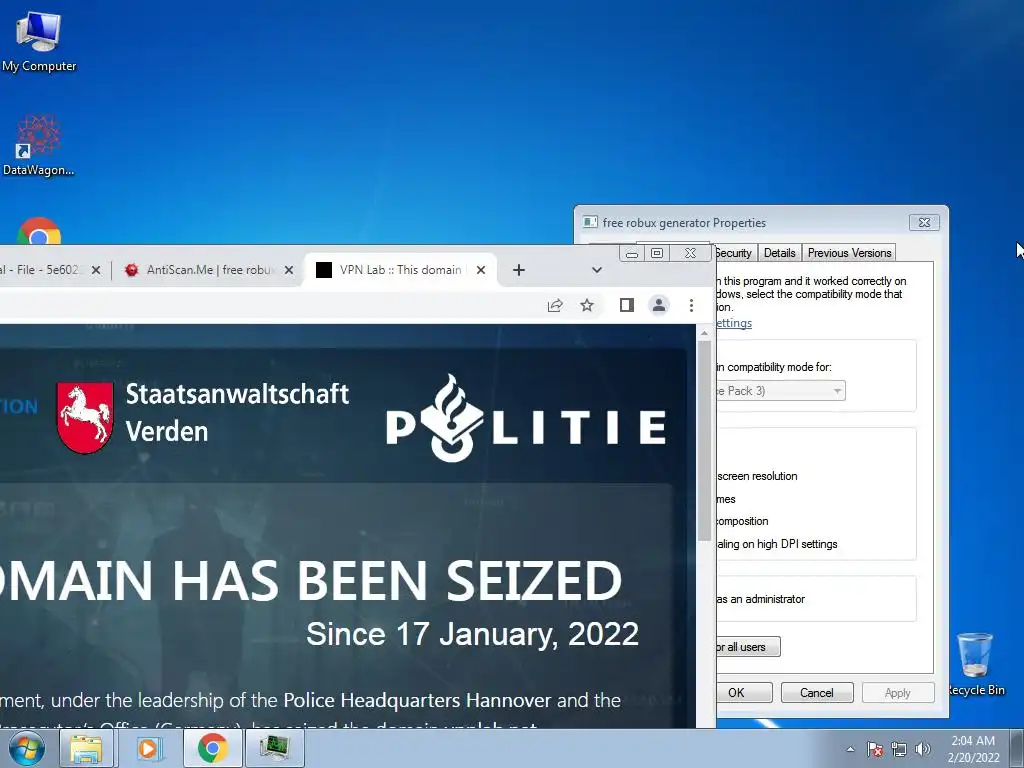1024x768 pixels.
Task: Click the settings help link in Properties
Action: tap(734, 323)
